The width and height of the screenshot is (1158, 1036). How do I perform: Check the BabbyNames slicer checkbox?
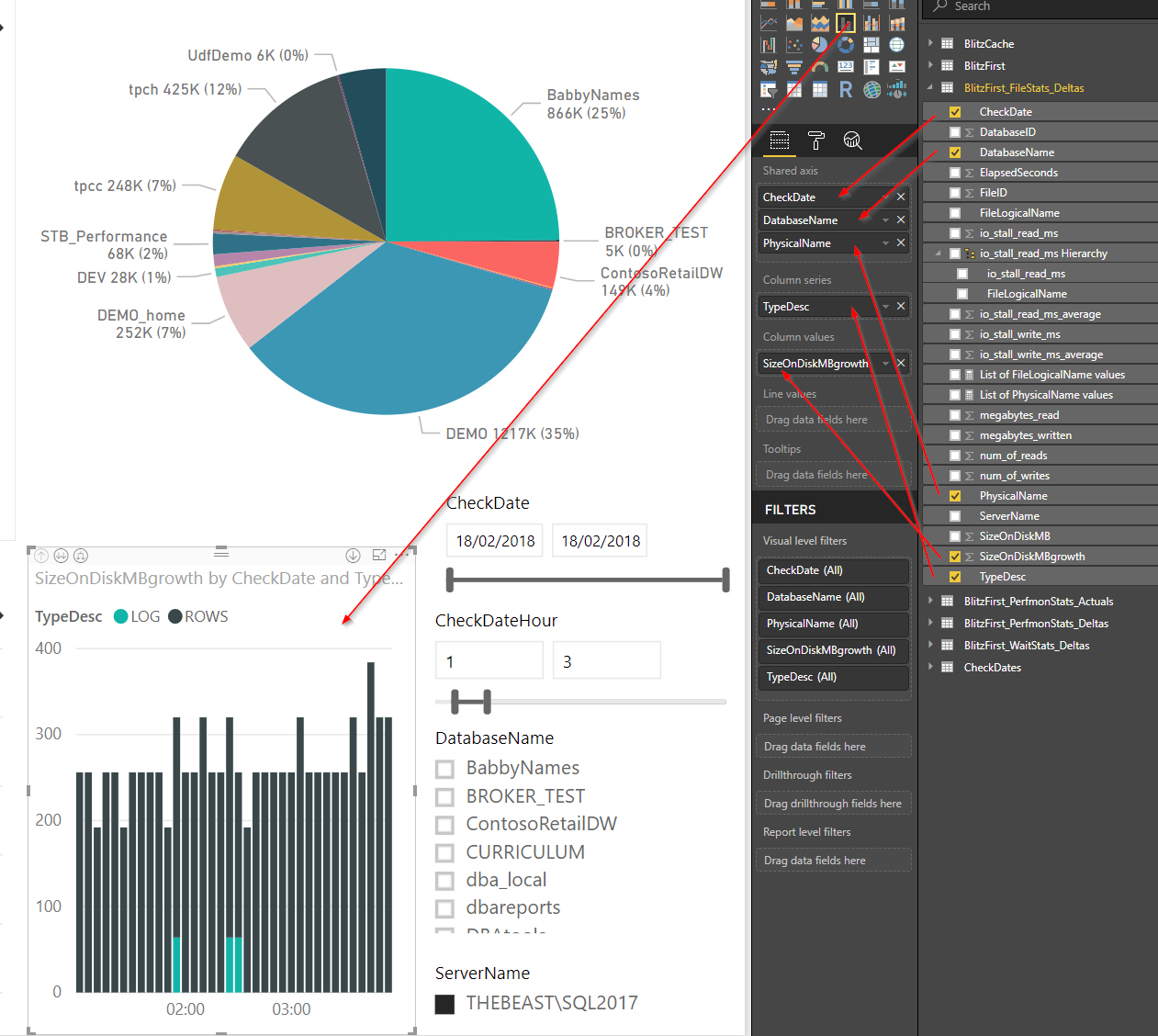point(445,769)
